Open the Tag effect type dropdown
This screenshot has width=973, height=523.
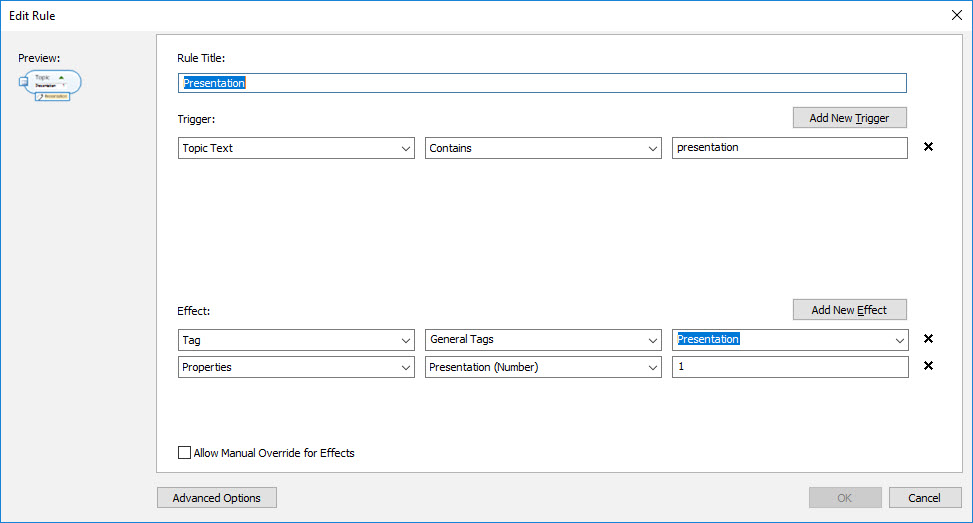coord(296,340)
